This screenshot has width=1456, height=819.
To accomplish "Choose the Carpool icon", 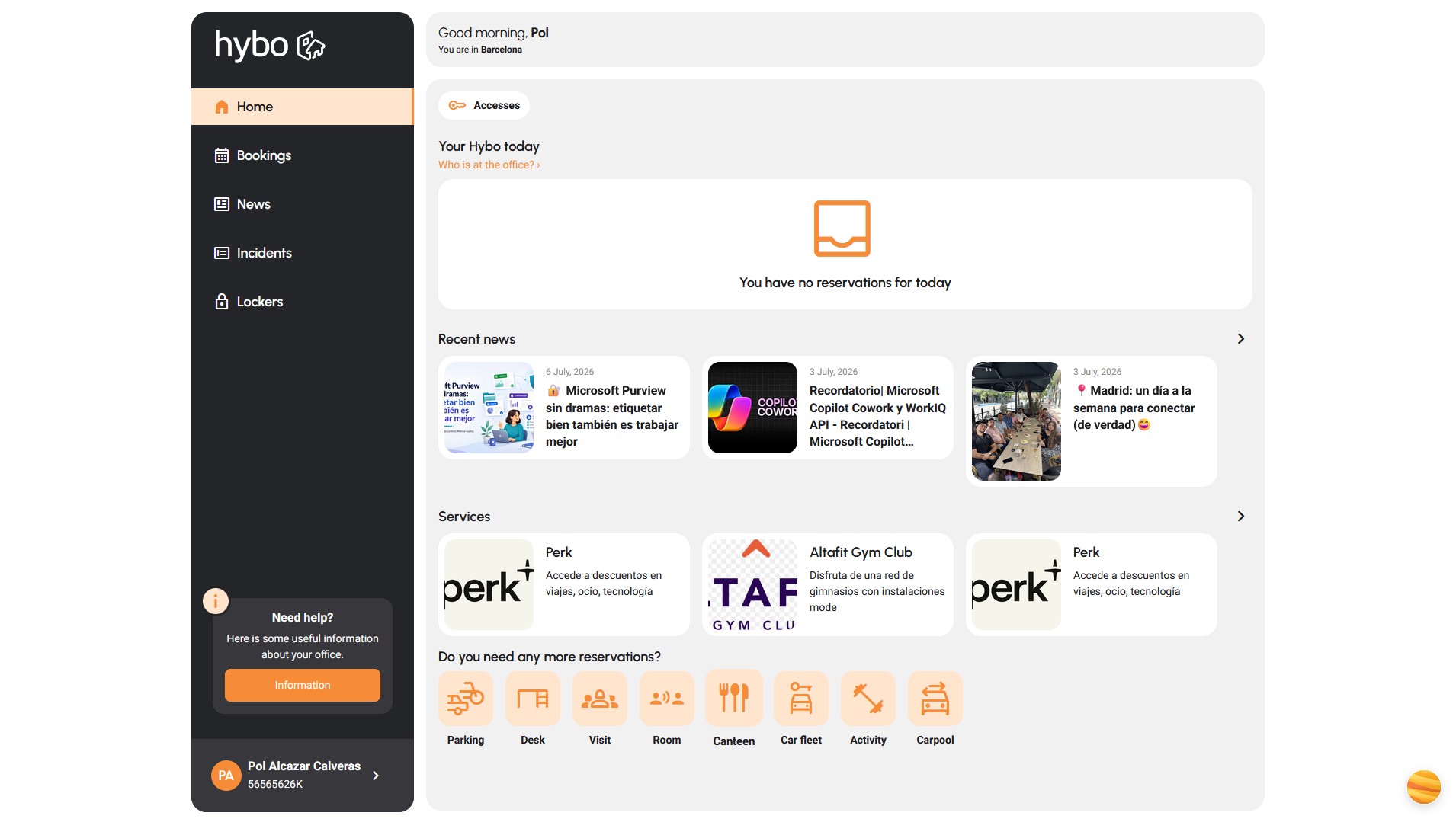I will click(x=935, y=698).
